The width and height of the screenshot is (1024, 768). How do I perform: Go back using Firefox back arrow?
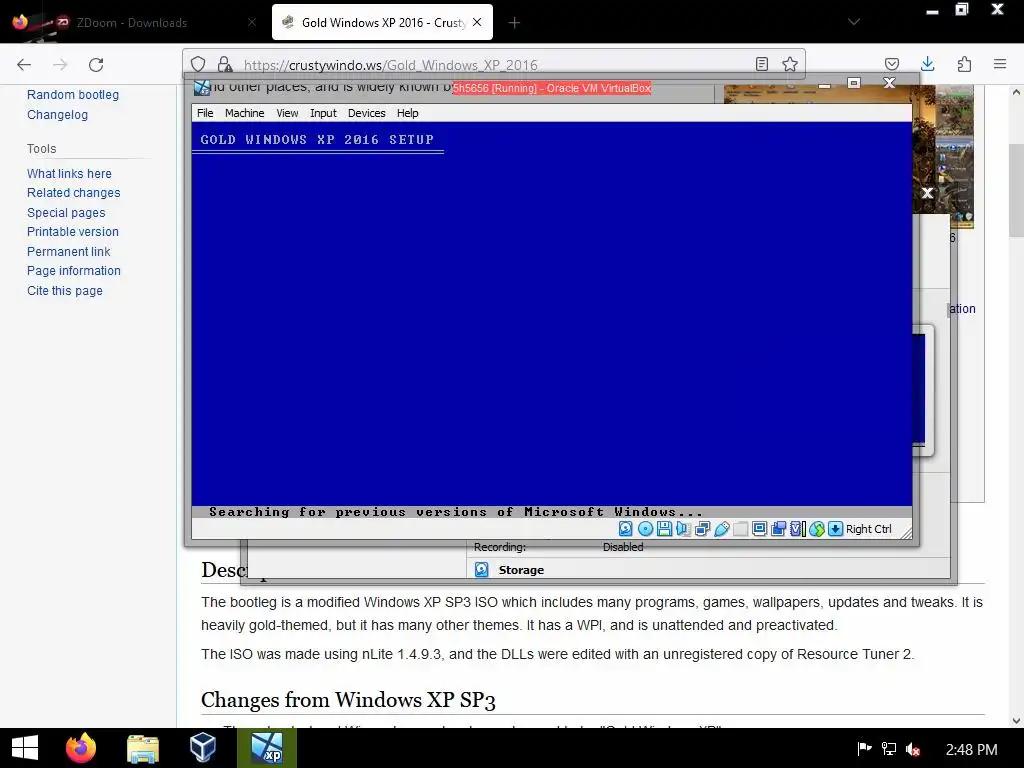coord(24,65)
